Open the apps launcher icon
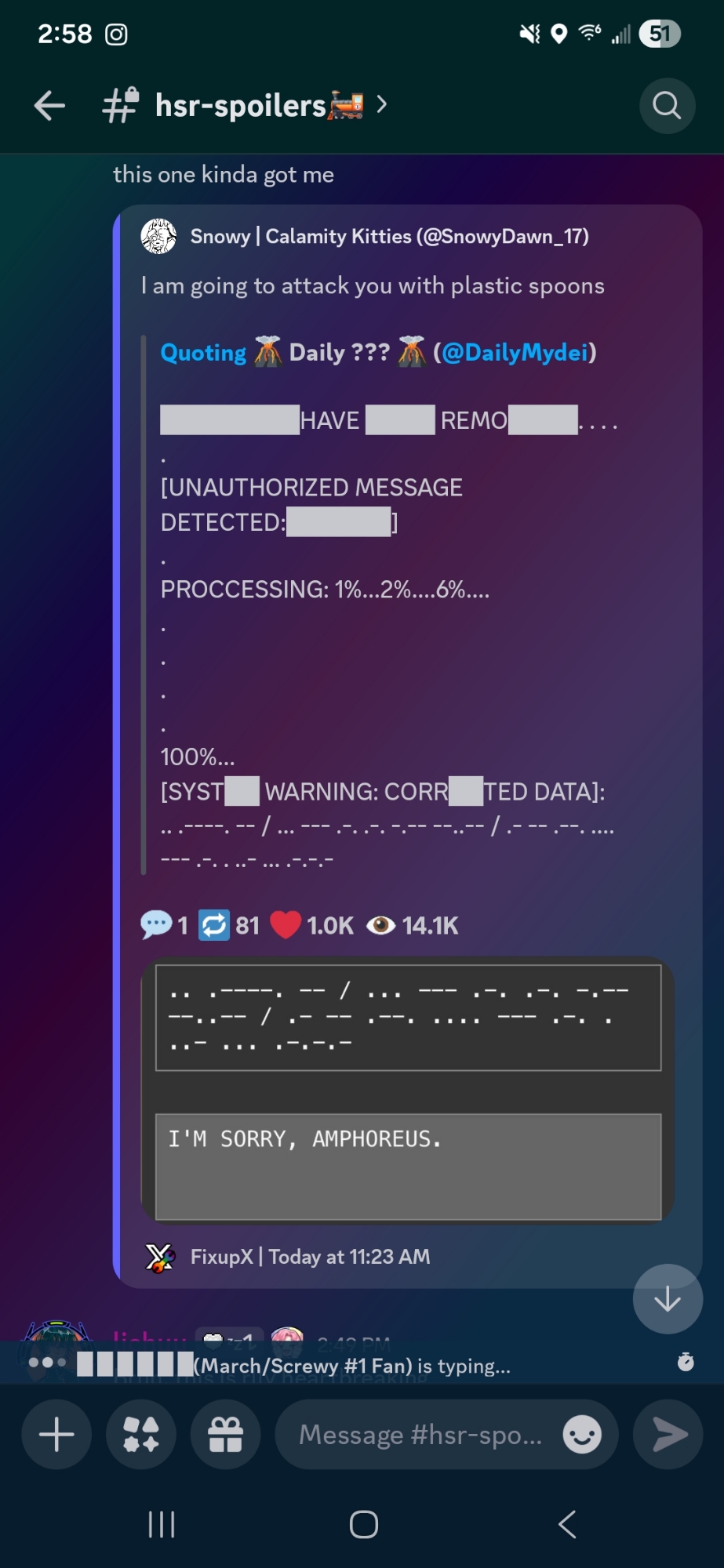724x1568 pixels. 141,1435
